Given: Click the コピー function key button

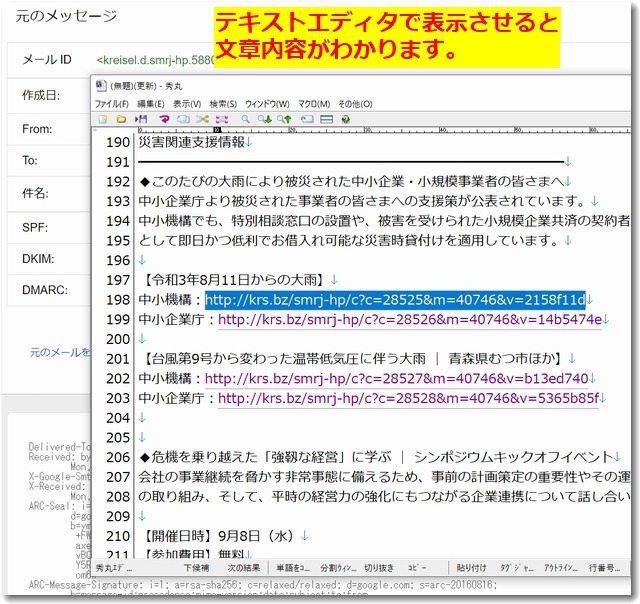Looking at the screenshot, I should point(417,568).
